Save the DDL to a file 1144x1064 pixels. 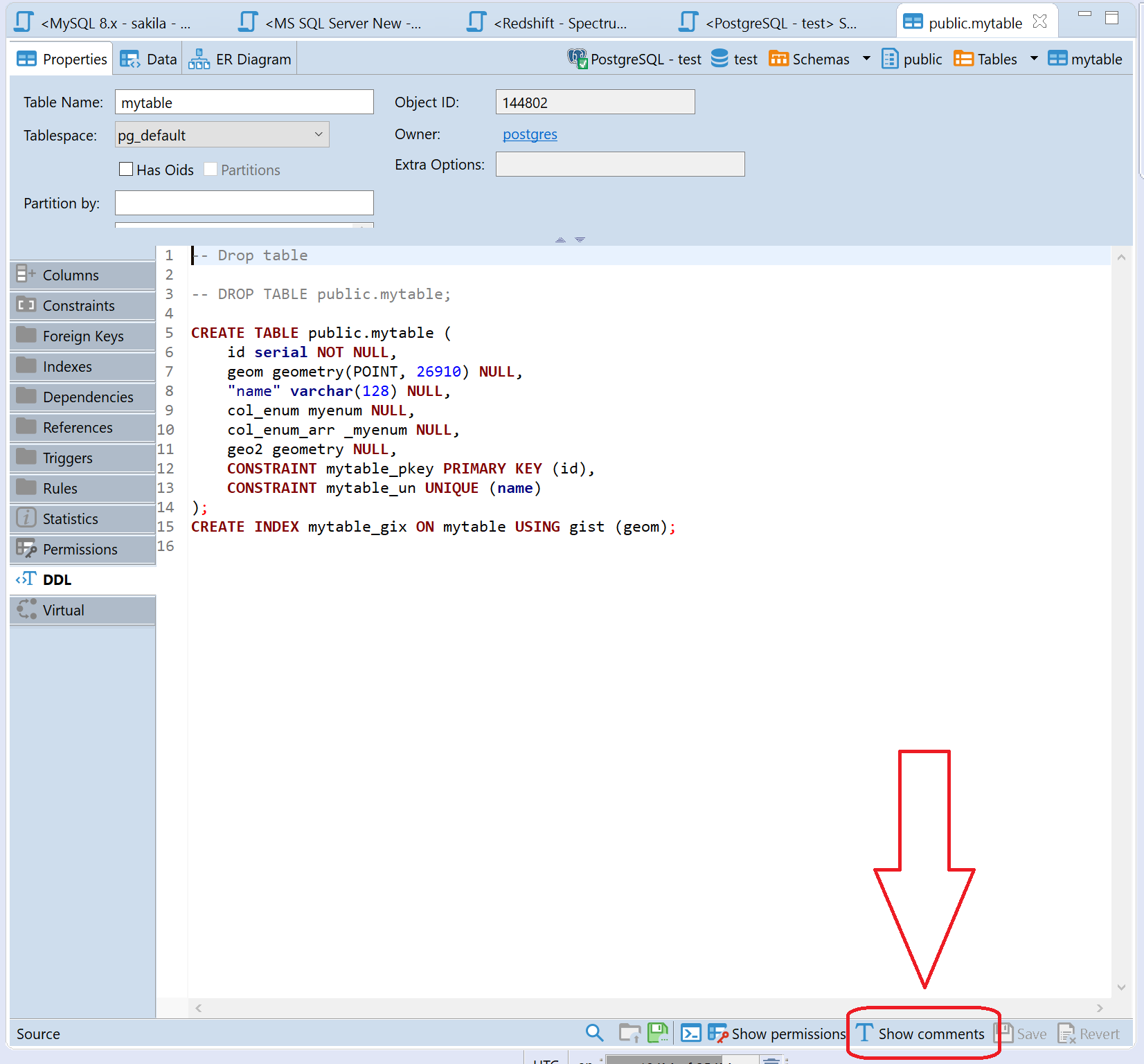pyautogui.click(x=656, y=1032)
